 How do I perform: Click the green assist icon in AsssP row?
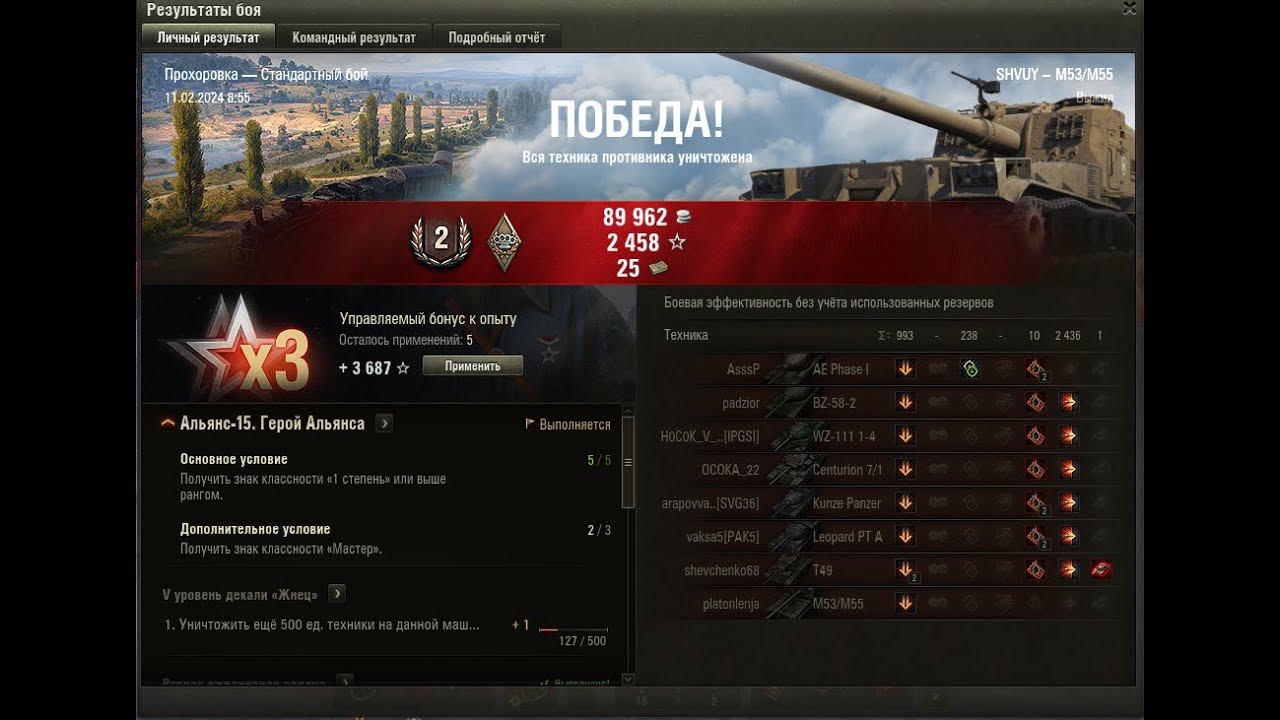[x=970, y=369]
